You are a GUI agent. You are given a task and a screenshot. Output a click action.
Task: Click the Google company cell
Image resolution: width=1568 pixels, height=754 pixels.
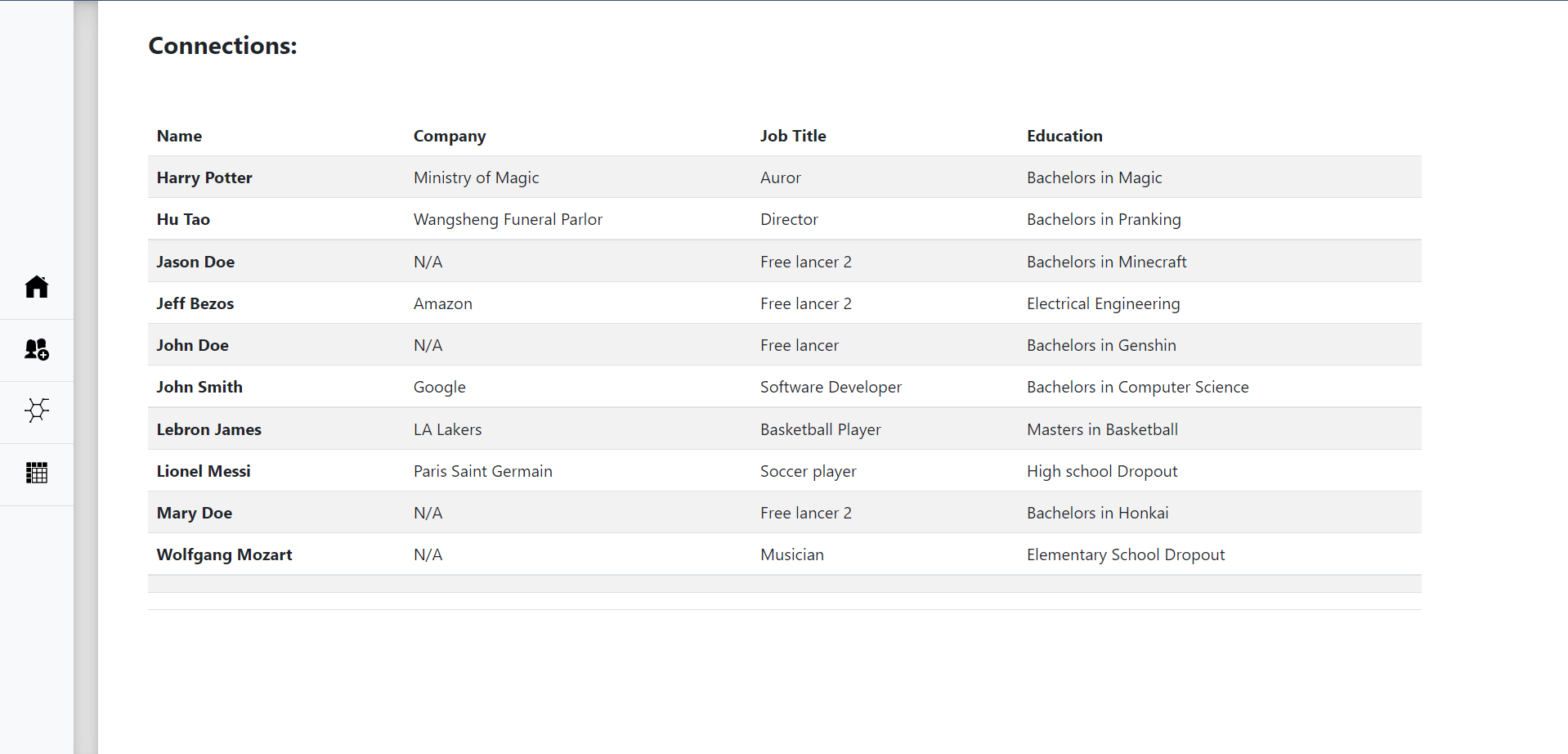(x=440, y=387)
